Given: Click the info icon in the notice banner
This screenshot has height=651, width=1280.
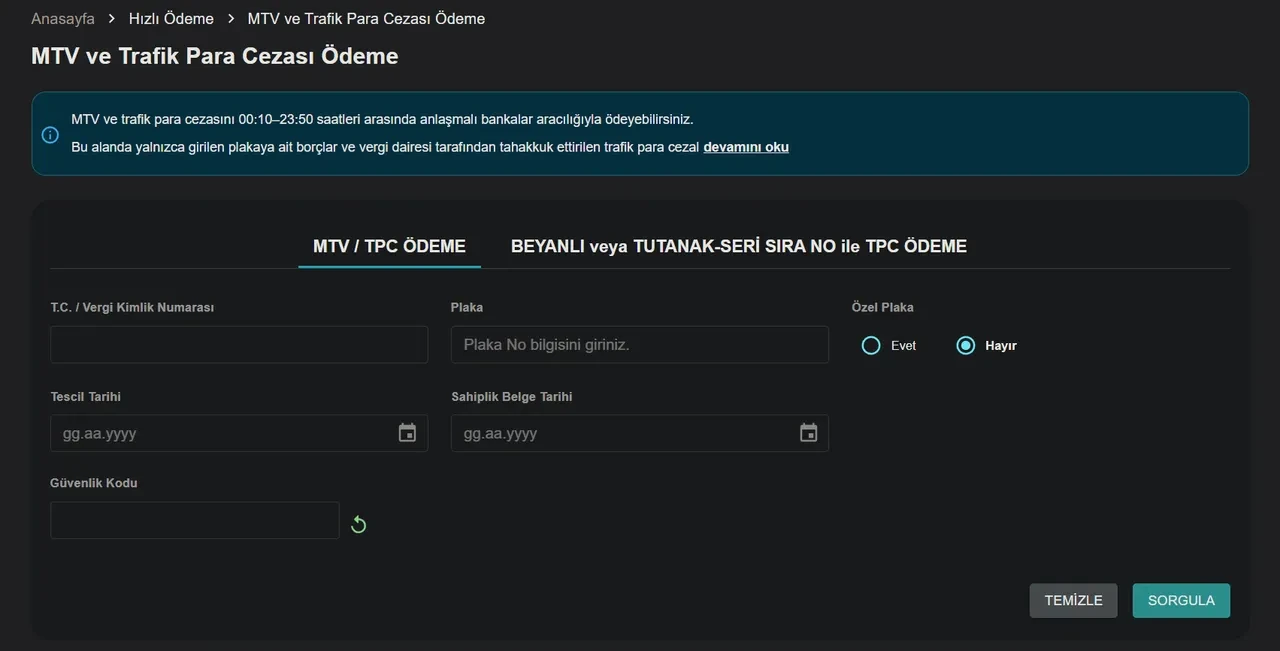Looking at the screenshot, I should click(50, 134).
